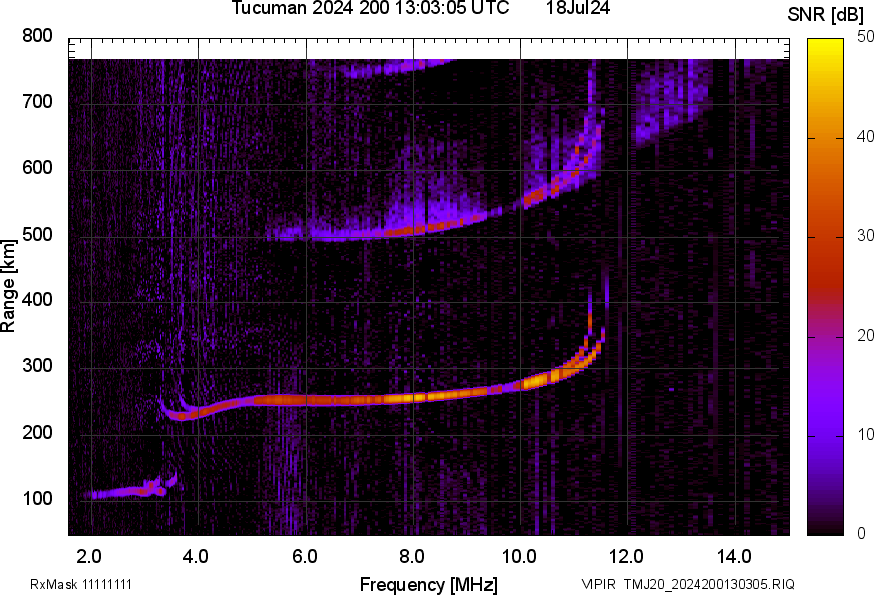Click the purple region of the SNR colorbar

pos(825,410)
